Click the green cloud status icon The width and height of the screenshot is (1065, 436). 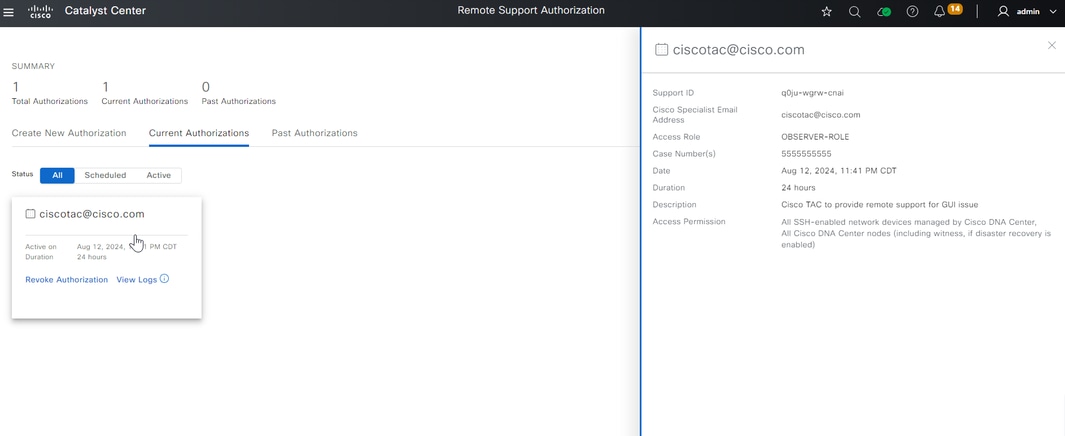[x=884, y=12]
